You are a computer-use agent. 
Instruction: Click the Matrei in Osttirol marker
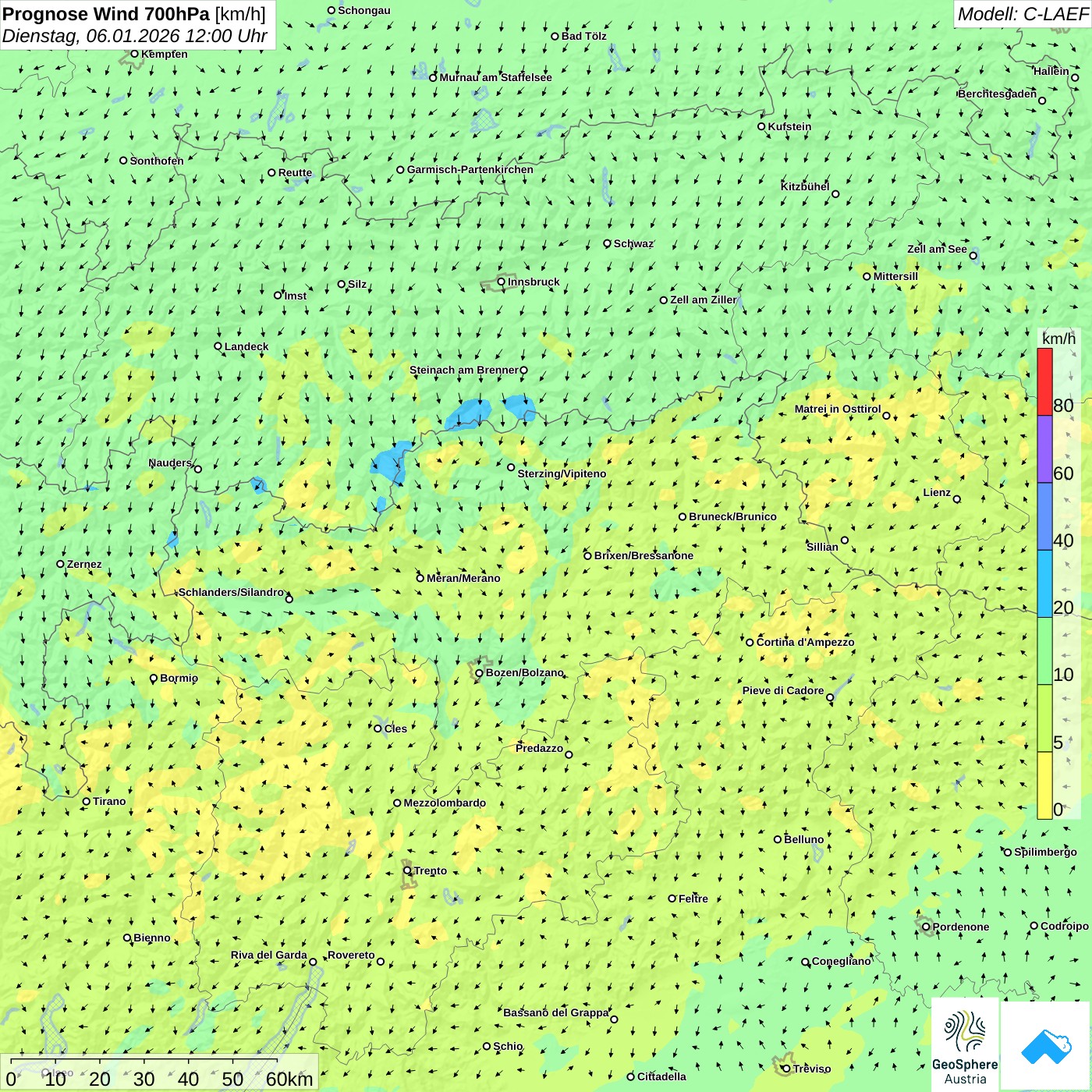click(x=886, y=415)
